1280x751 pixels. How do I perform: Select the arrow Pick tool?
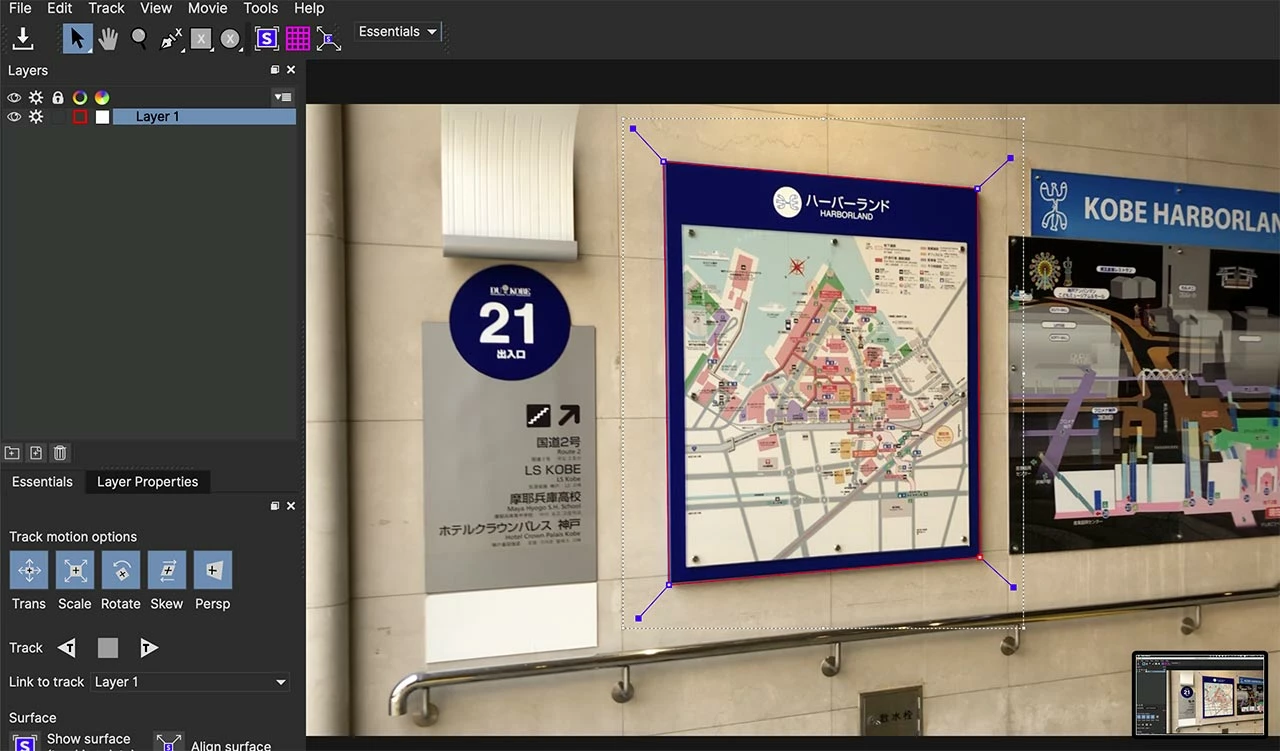(77, 39)
